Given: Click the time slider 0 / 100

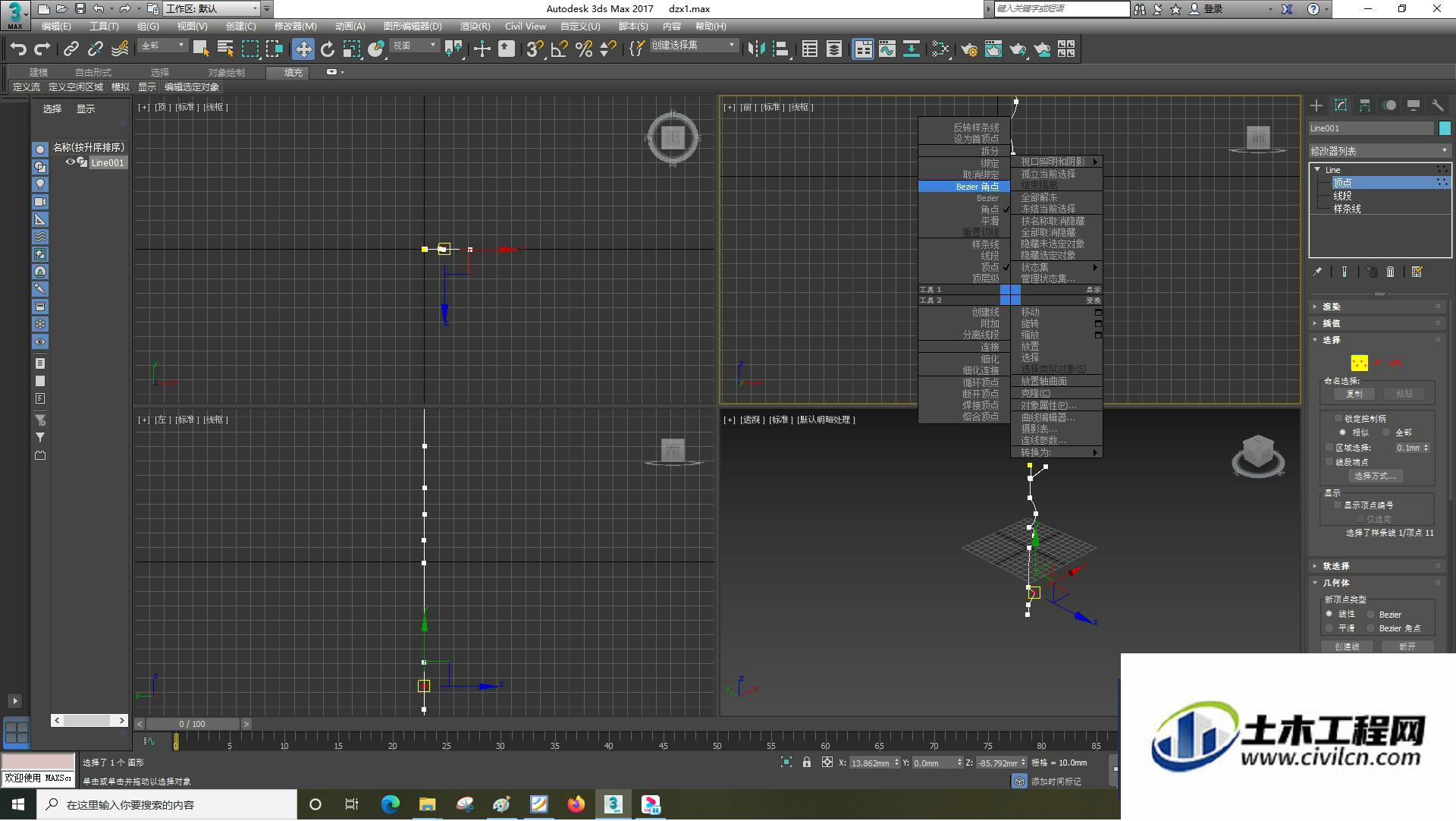Looking at the screenshot, I should coord(193,724).
